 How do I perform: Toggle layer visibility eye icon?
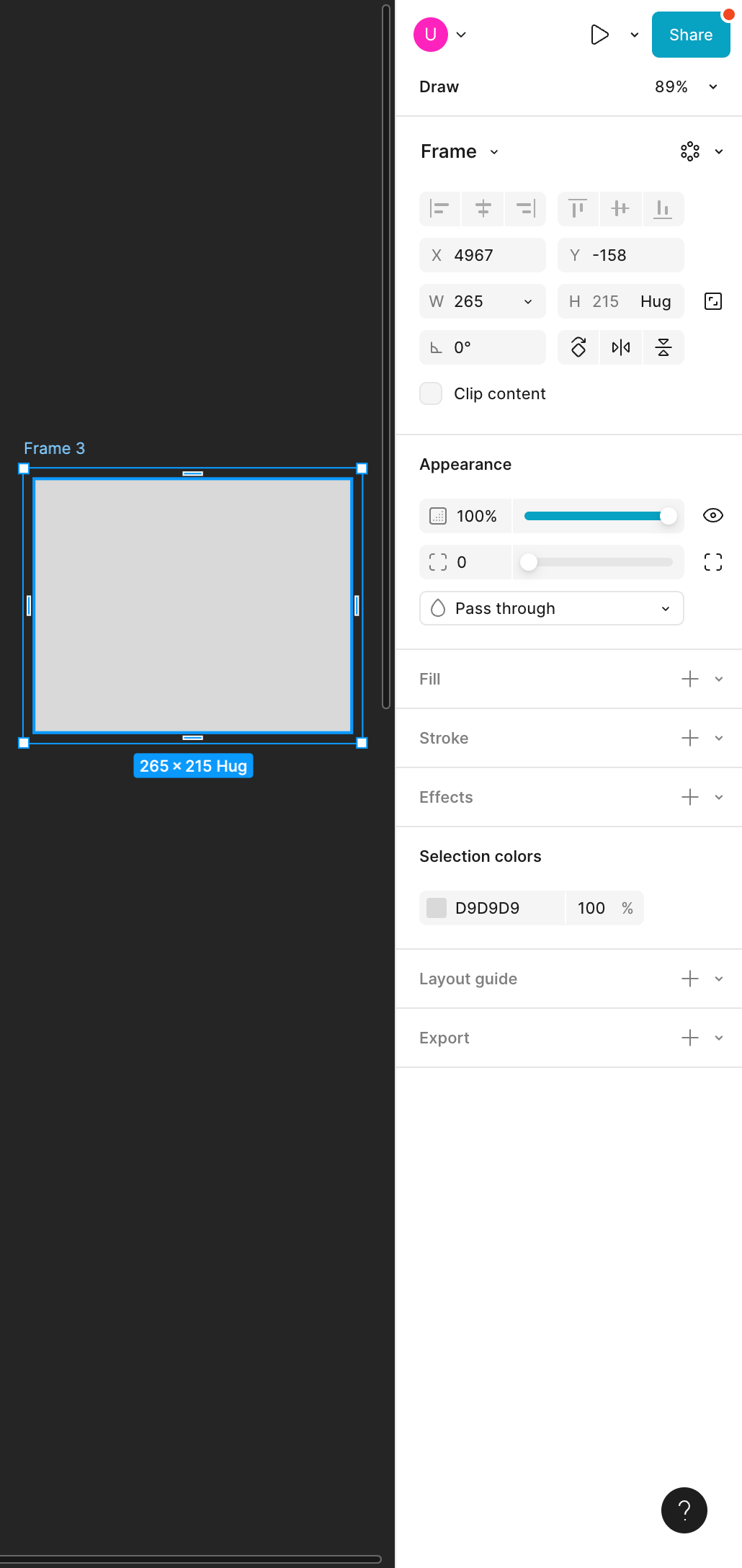[713, 515]
